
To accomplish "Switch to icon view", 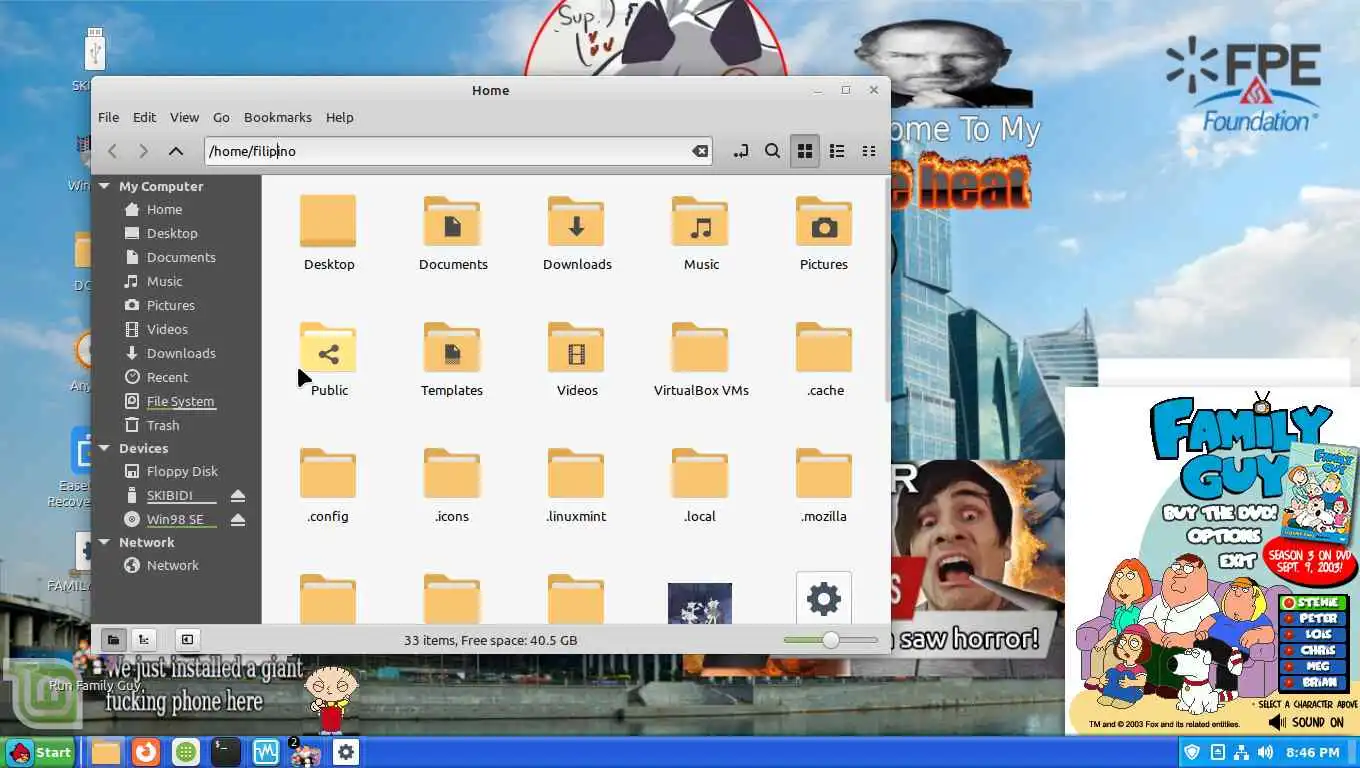I will tap(804, 151).
